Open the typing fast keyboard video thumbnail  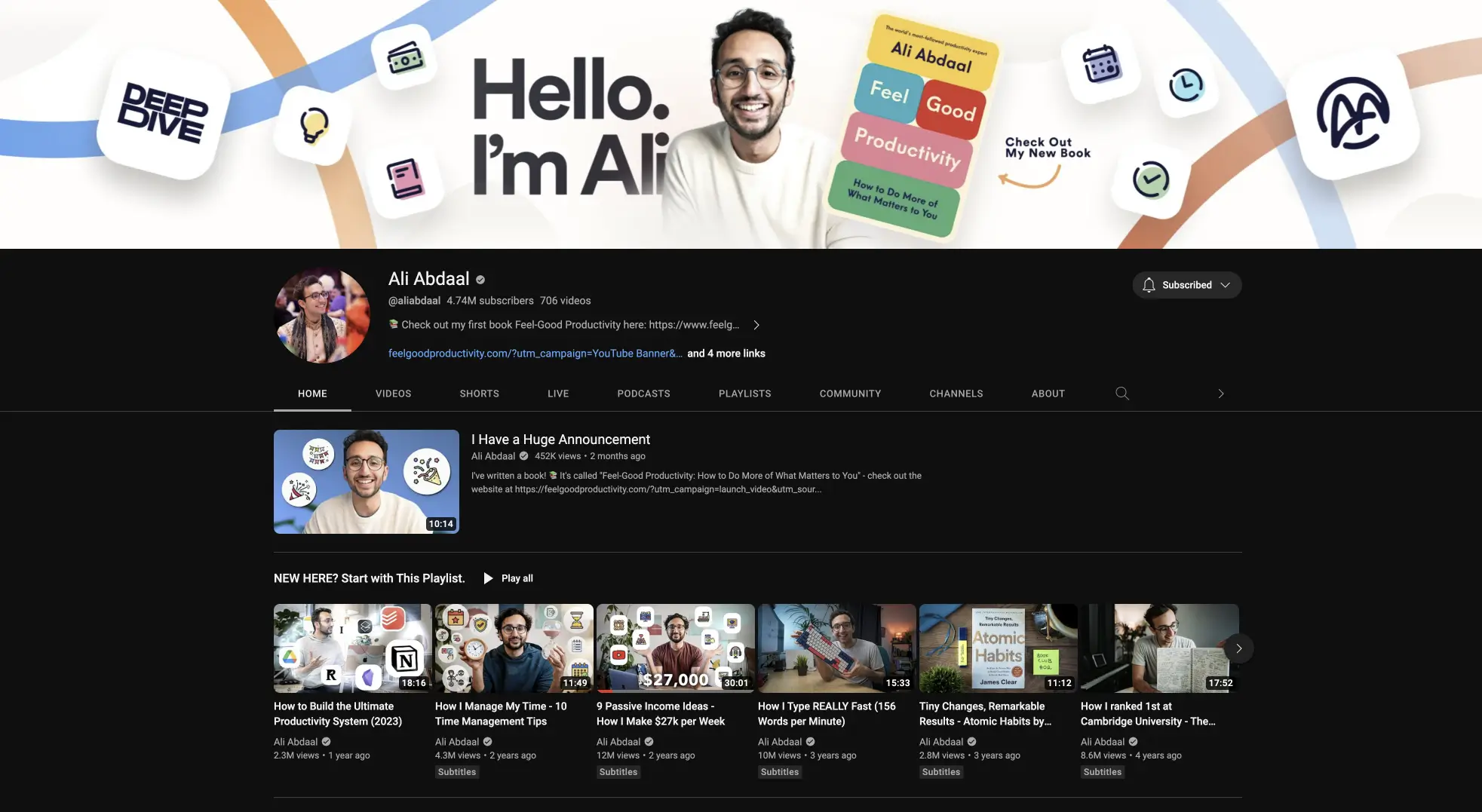(836, 648)
